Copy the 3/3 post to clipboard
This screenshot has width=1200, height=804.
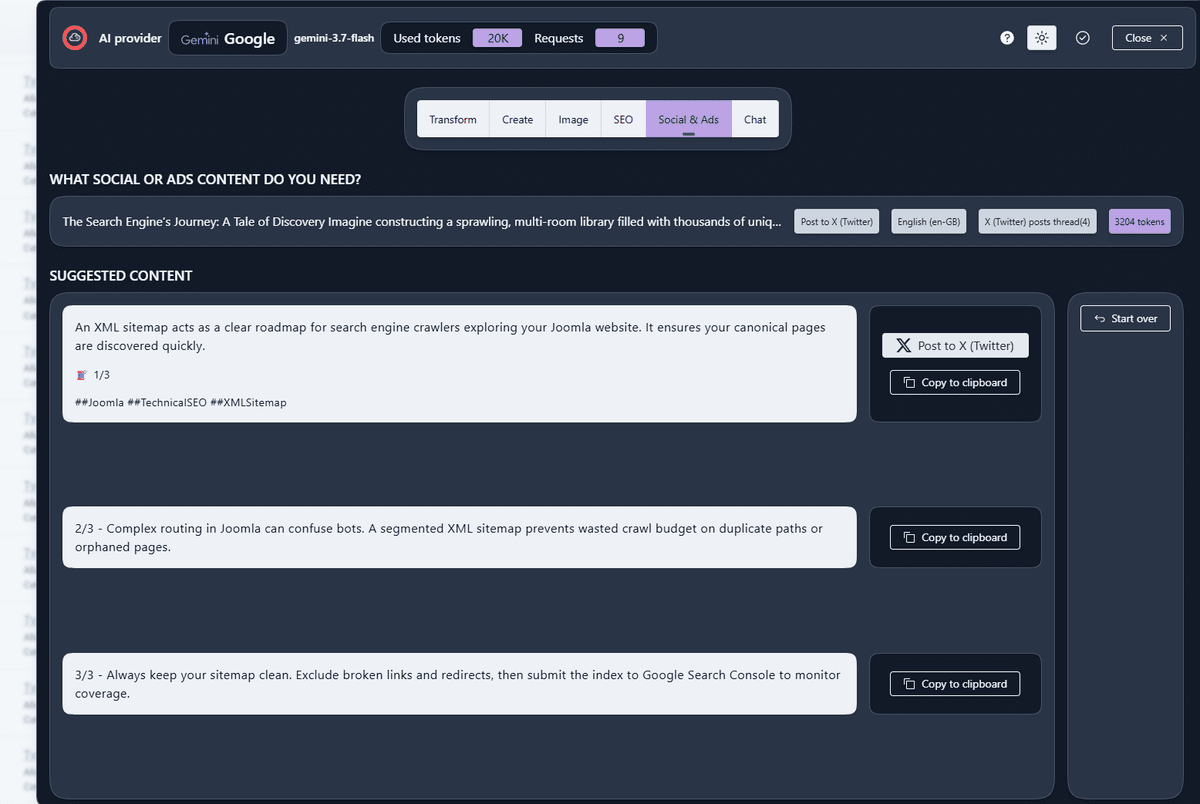955,684
